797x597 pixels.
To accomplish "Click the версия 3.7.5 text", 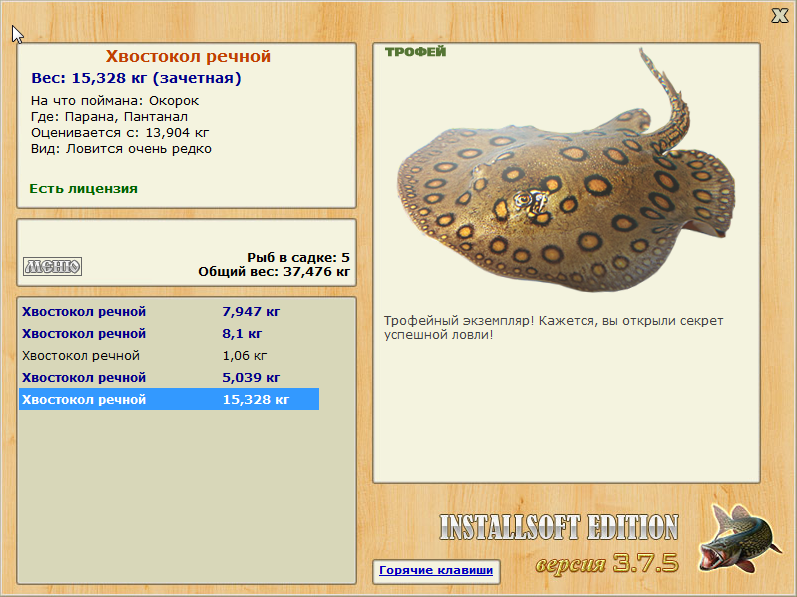I will [x=607, y=563].
